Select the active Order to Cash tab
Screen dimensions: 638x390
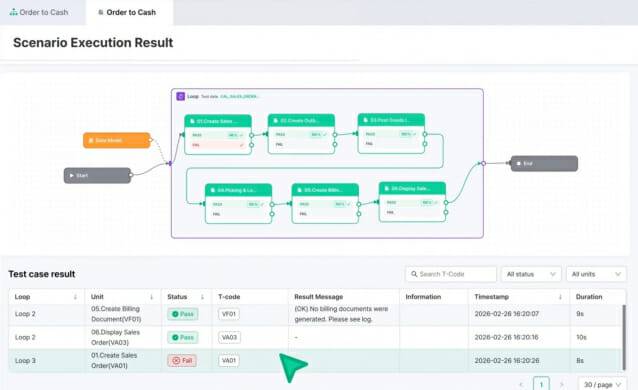[129, 12]
